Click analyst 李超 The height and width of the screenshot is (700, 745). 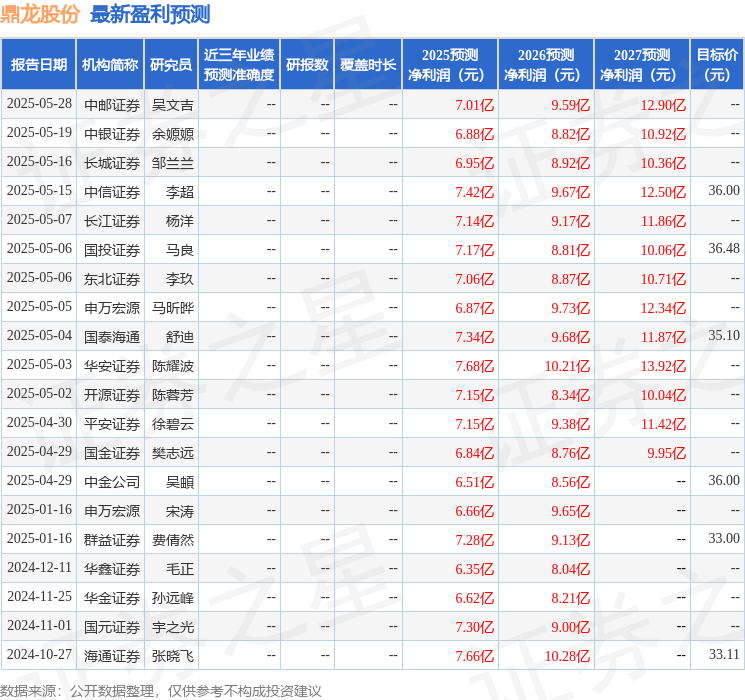(180, 192)
